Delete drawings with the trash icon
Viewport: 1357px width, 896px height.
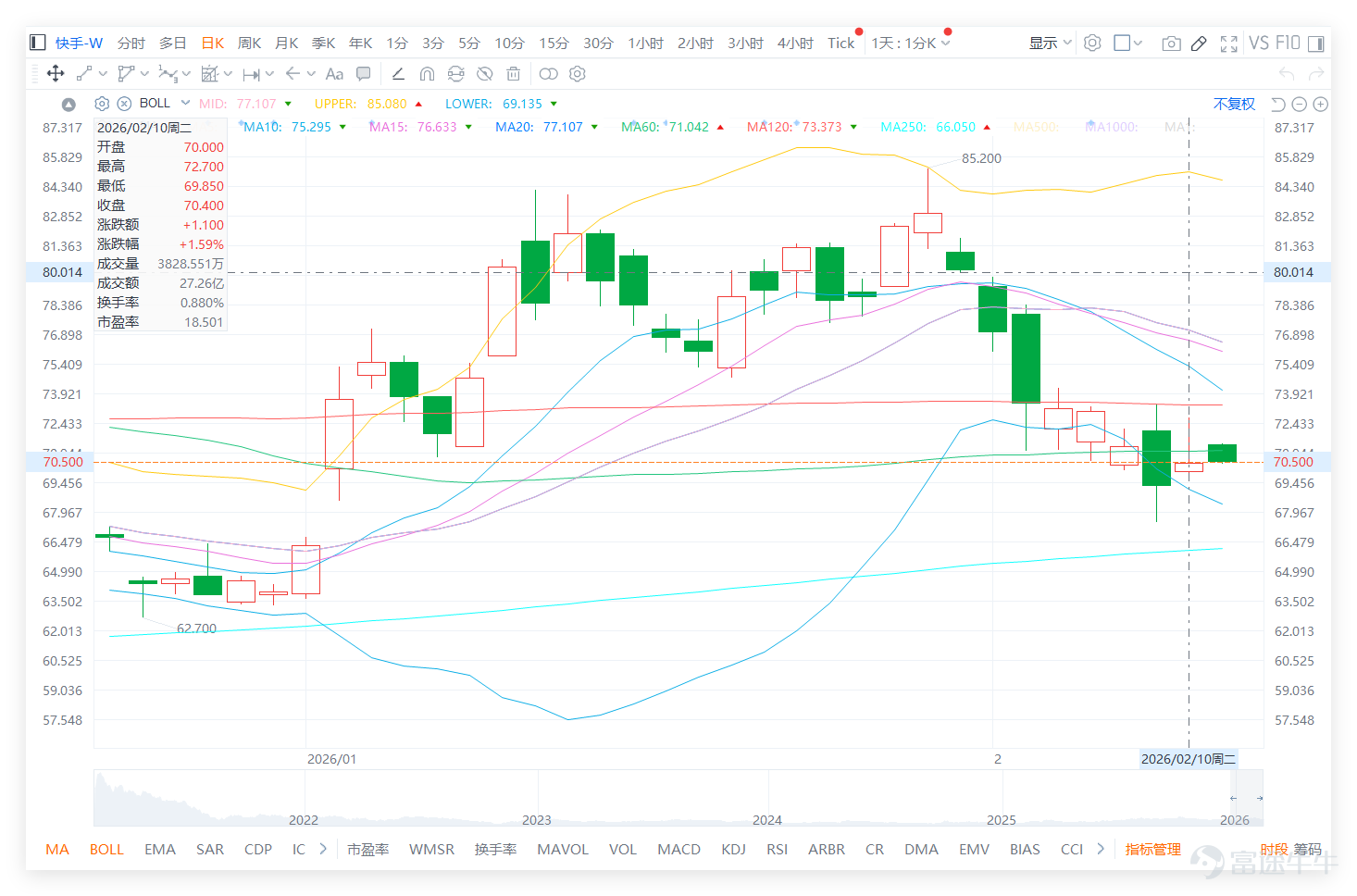pos(514,74)
